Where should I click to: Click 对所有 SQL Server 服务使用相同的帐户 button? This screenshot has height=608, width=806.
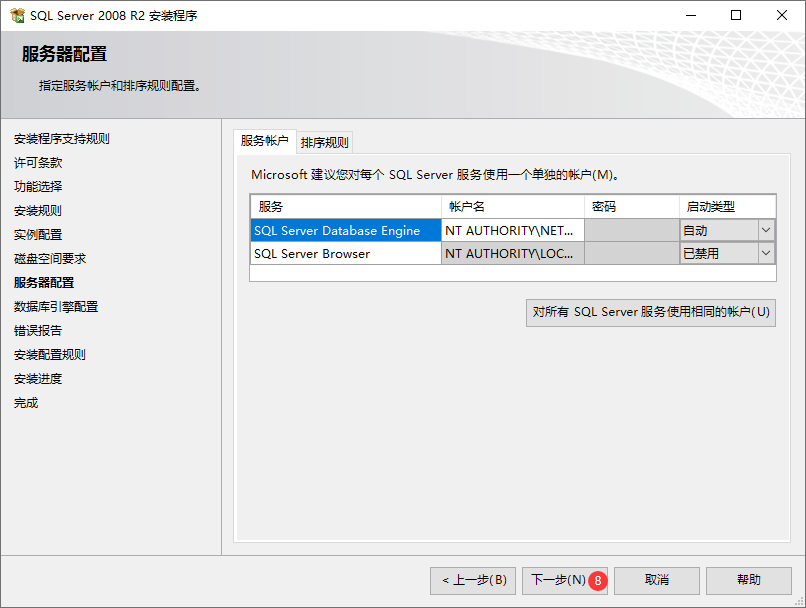point(651,312)
